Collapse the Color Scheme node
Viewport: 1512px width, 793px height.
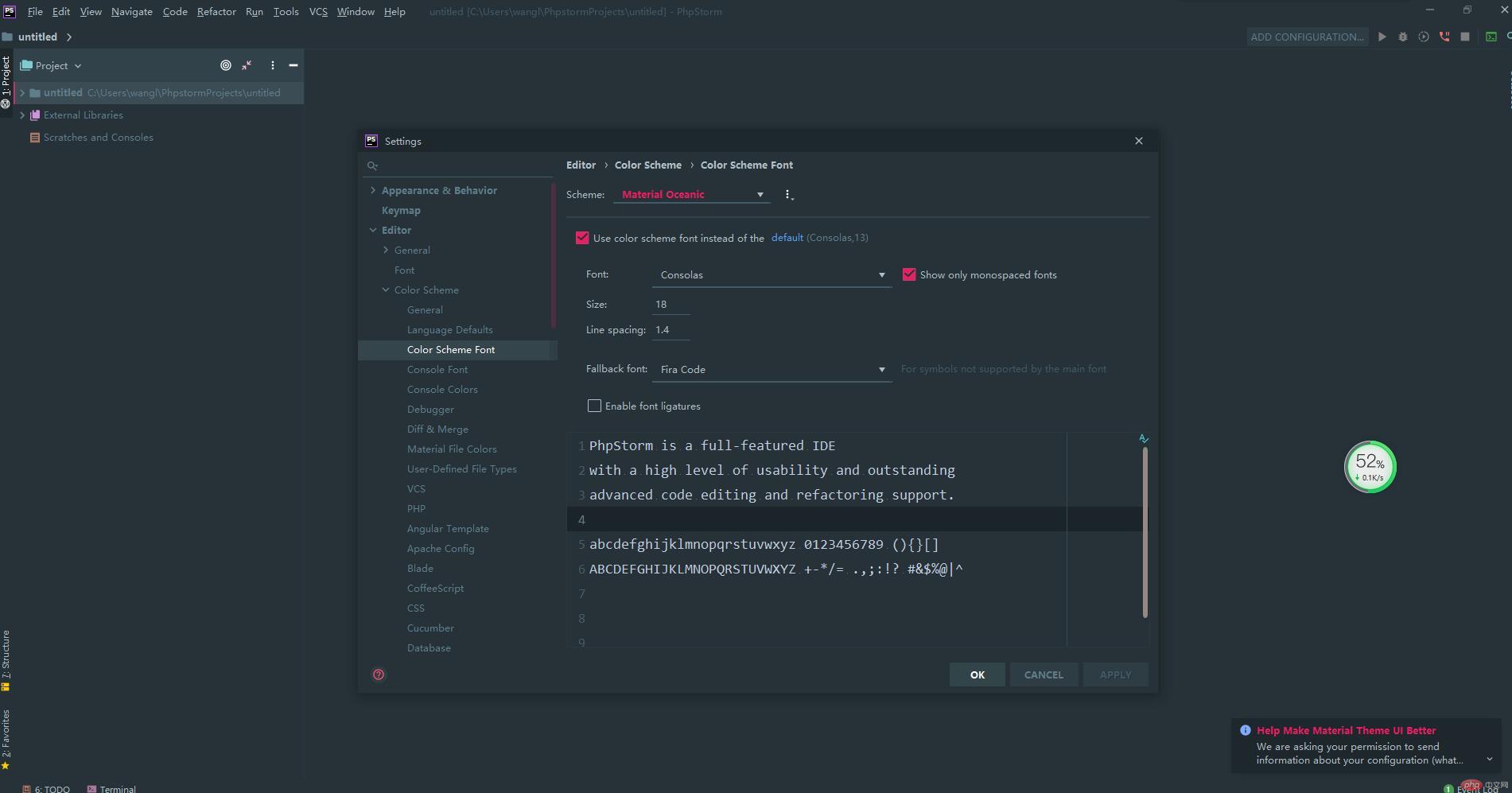(386, 290)
